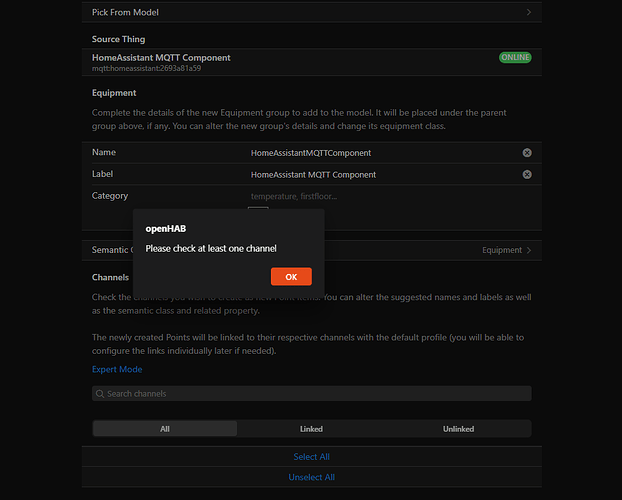Focus the Search channels field
The image size is (622, 500).
312,394
